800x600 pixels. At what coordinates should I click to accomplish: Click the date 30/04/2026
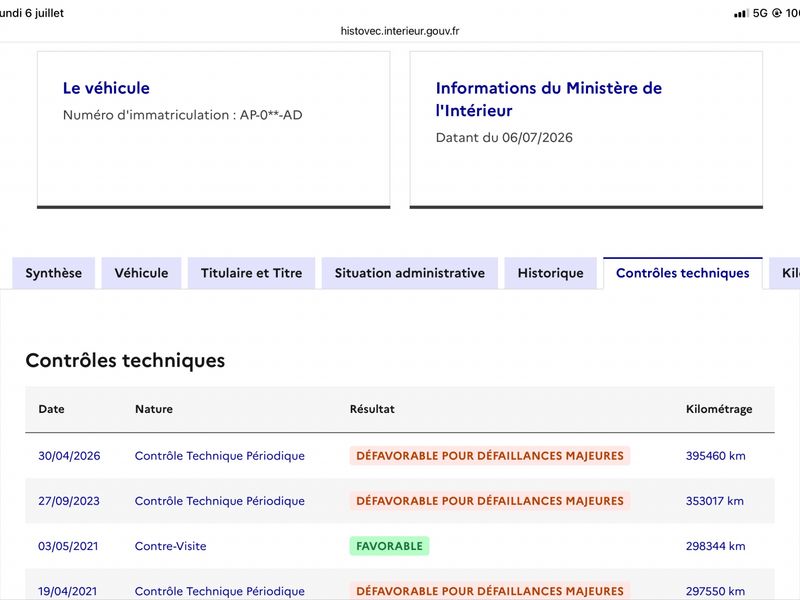69,456
